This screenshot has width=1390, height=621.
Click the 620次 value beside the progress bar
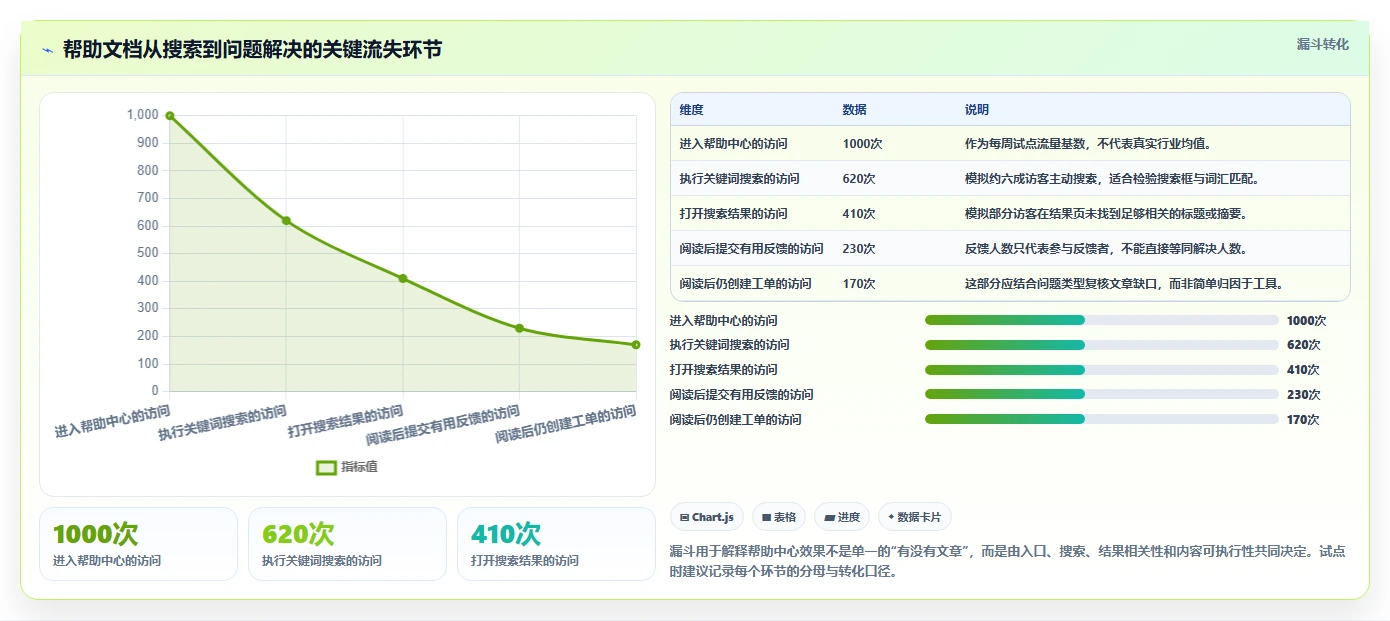point(1303,345)
